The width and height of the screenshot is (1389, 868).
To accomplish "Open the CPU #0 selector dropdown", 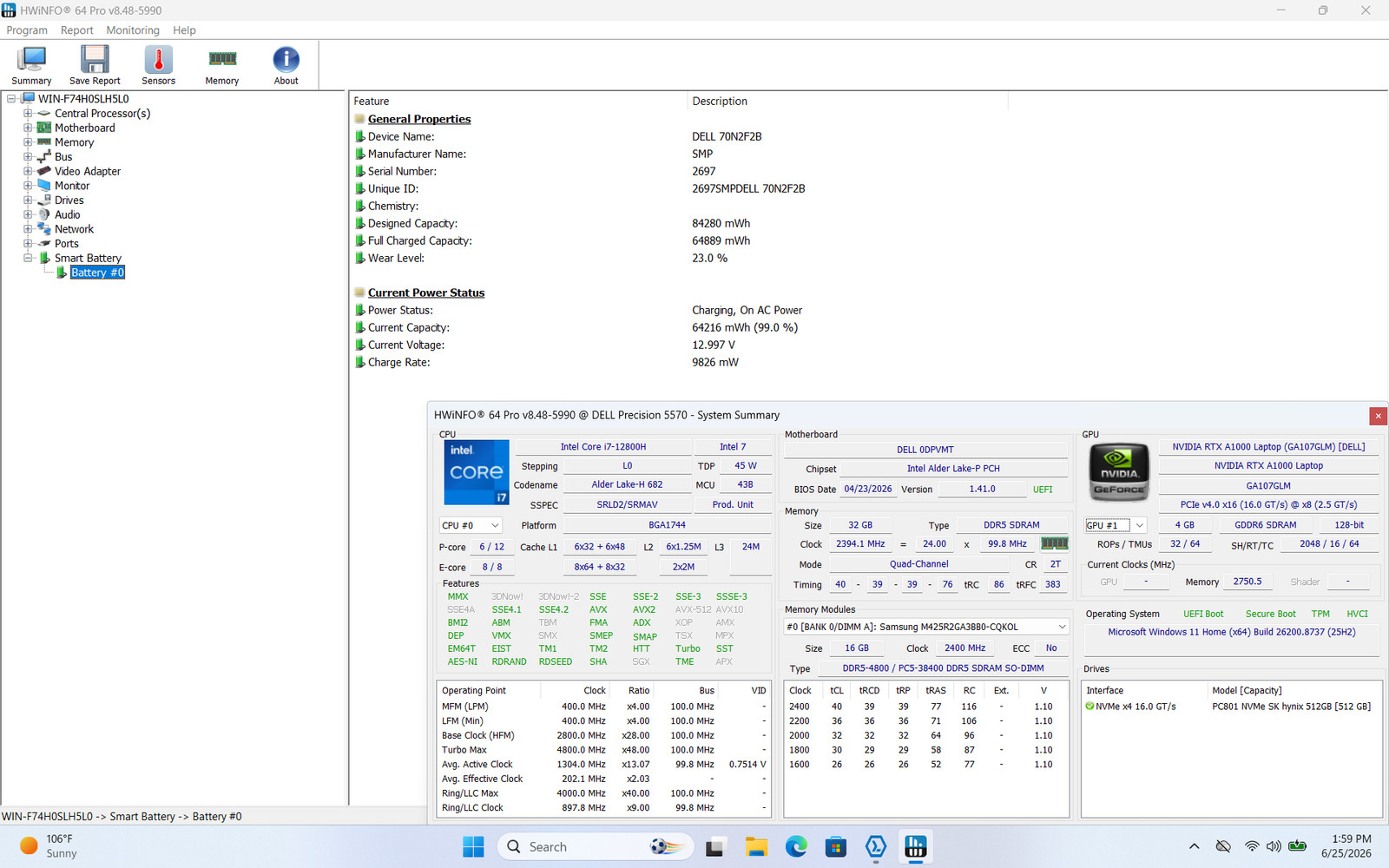I will click(x=471, y=525).
